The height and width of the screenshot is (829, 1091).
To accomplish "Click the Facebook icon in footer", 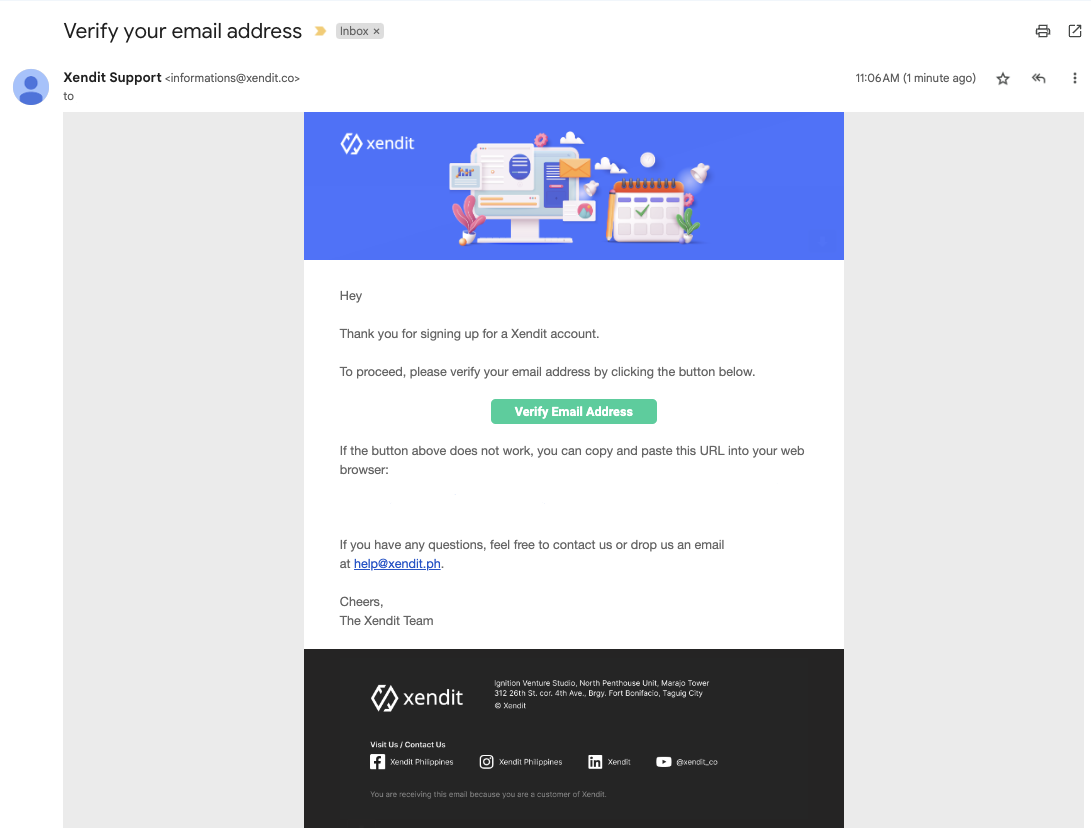I will point(378,762).
